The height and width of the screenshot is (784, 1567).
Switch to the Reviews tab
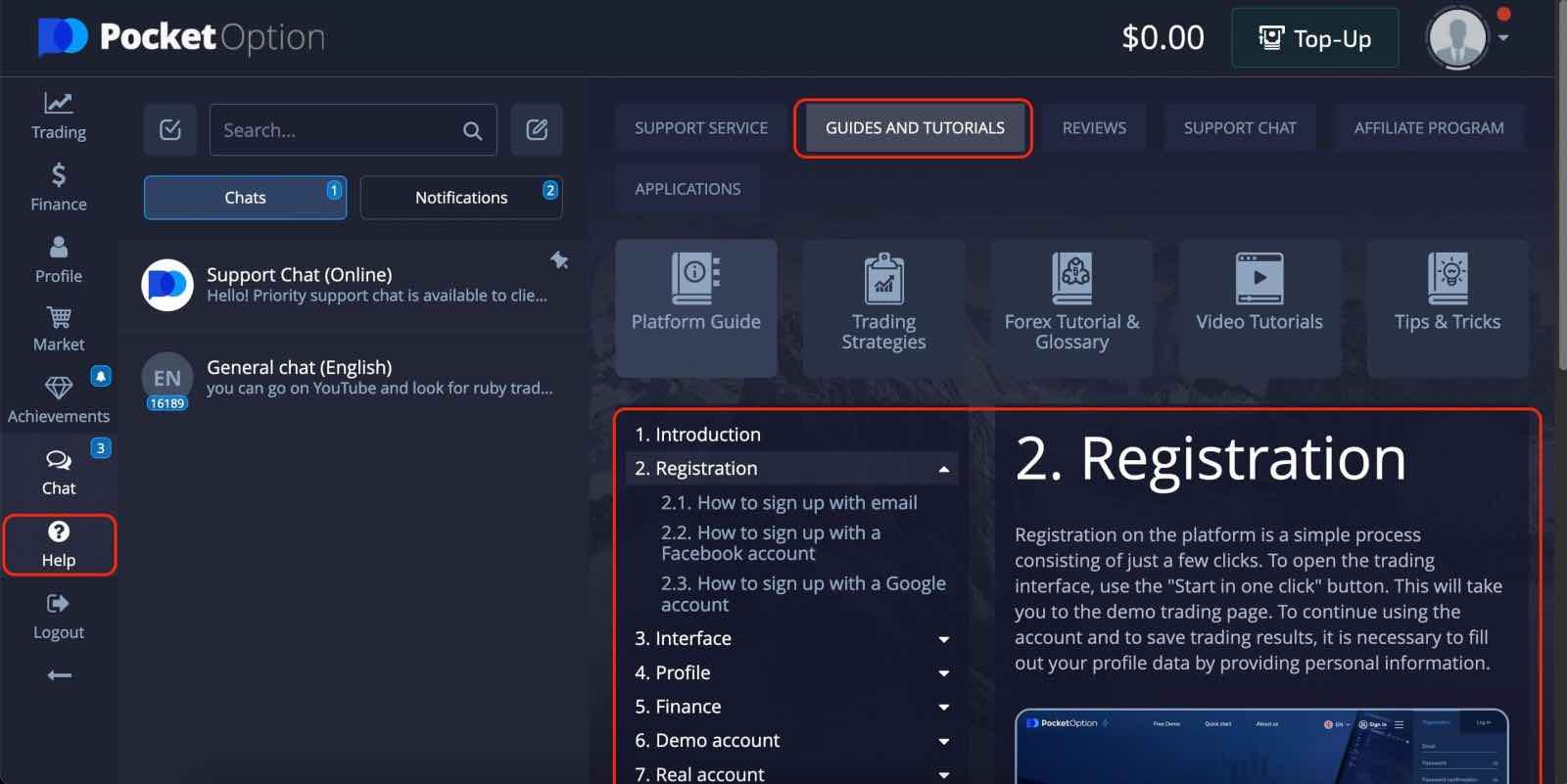coord(1094,128)
